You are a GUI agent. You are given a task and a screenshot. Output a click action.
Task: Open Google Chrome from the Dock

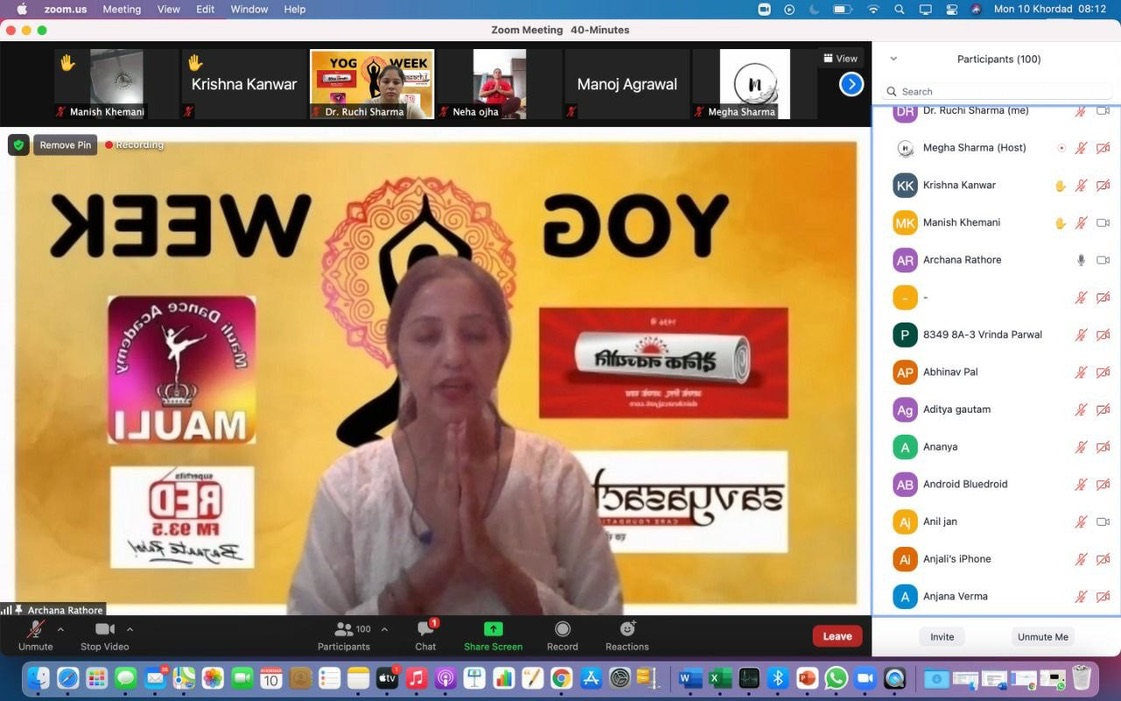(562, 677)
